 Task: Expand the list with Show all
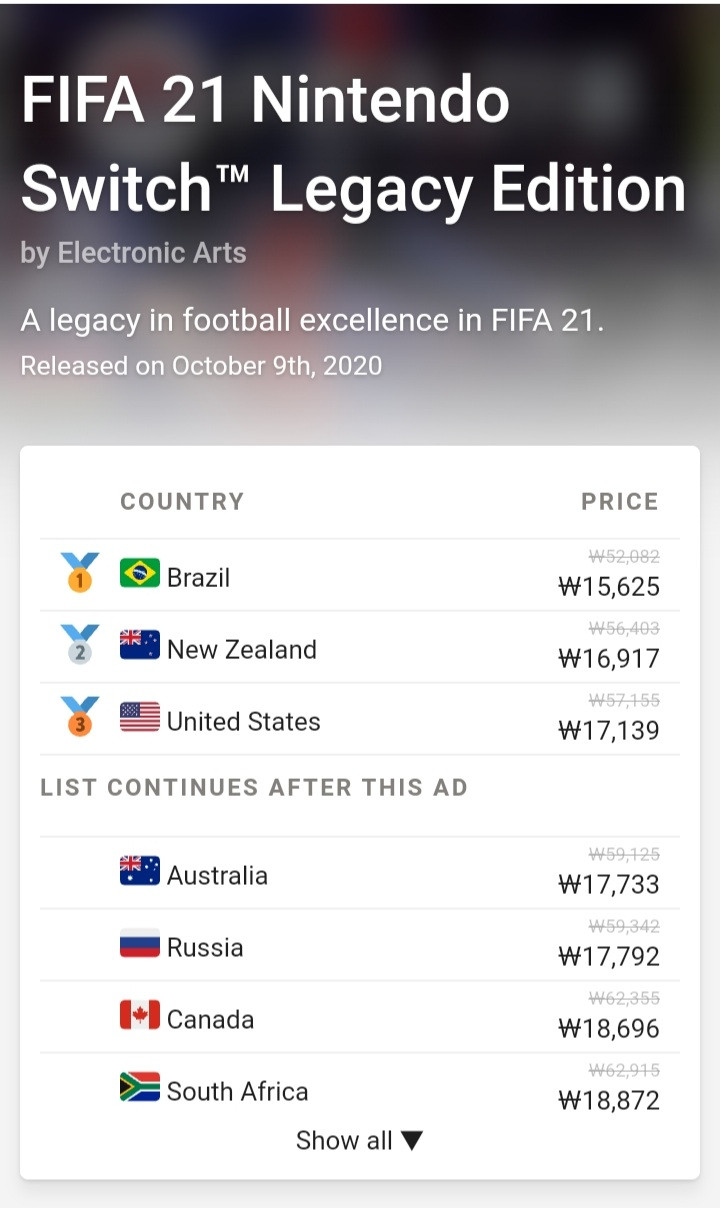coord(360,1140)
